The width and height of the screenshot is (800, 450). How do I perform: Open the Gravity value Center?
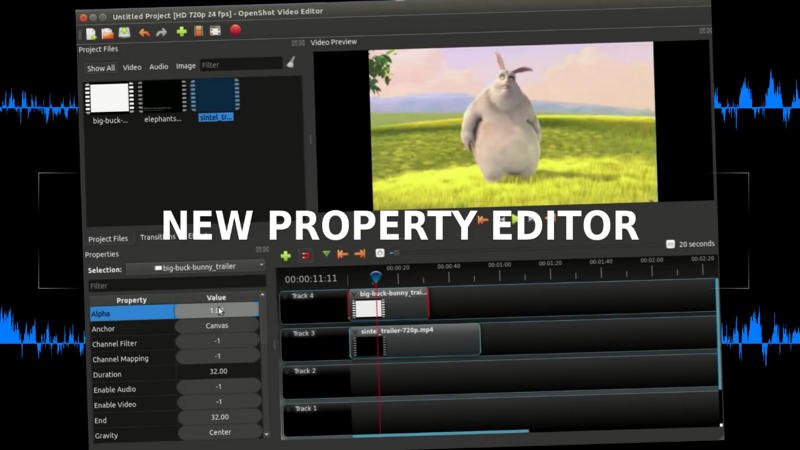(x=221, y=432)
